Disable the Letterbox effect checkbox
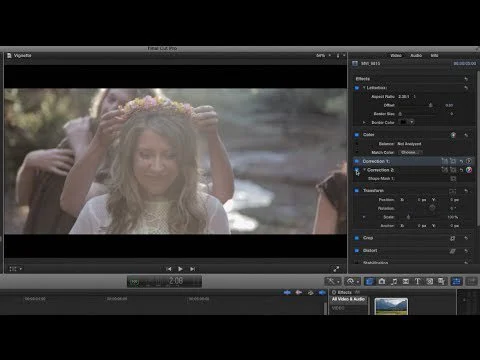Viewport: 480px width, 360px height. 356,88
